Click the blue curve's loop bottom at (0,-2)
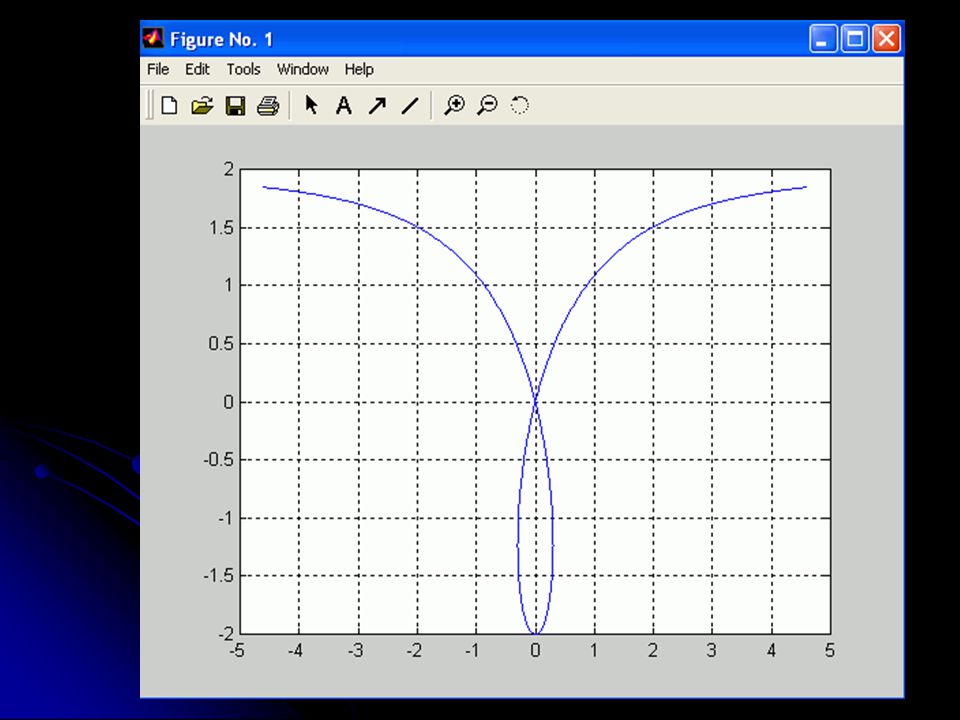This screenshot has height=720, width=960. pos(536,633)
